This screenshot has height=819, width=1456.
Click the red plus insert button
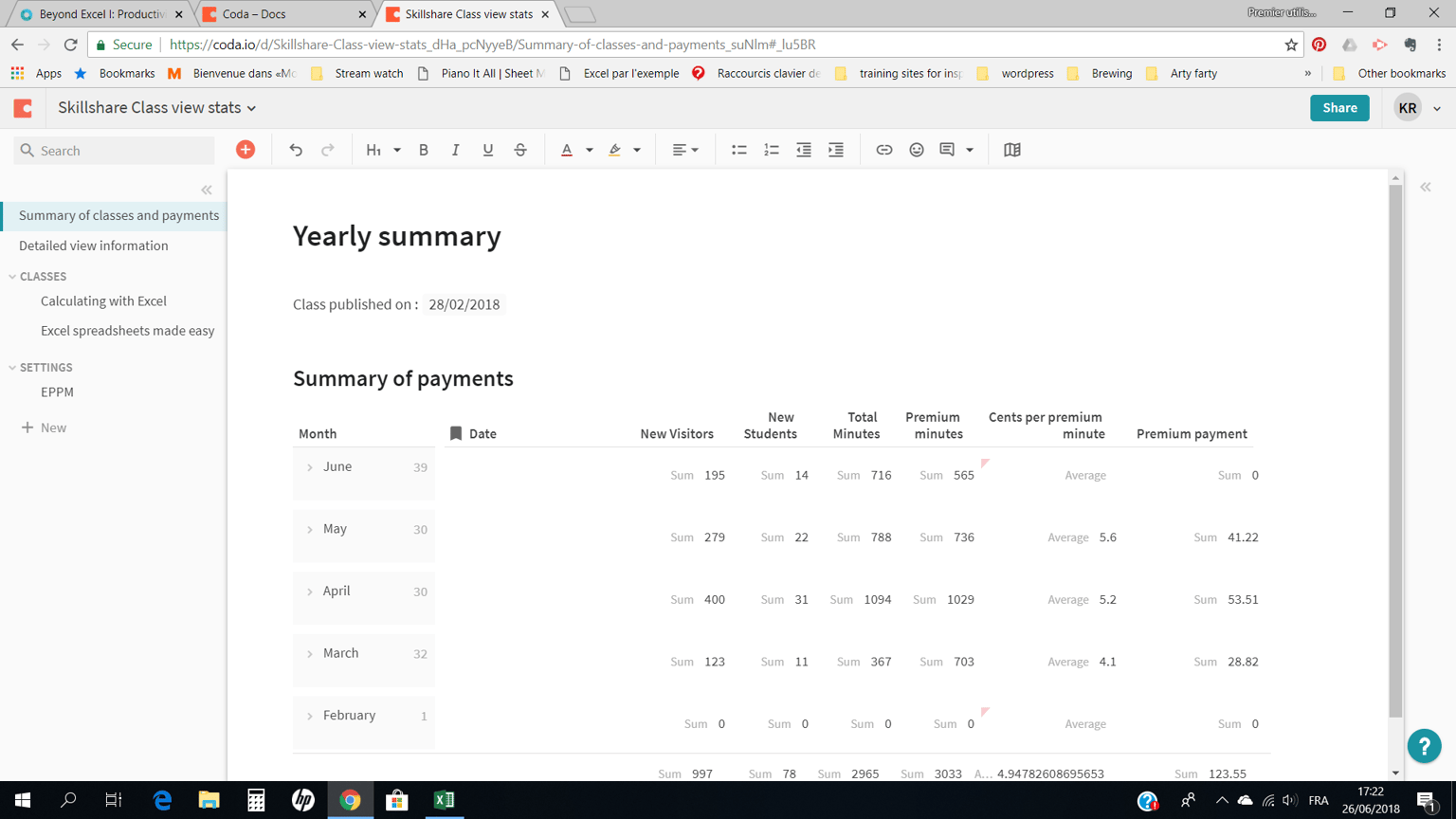(246, 150)
